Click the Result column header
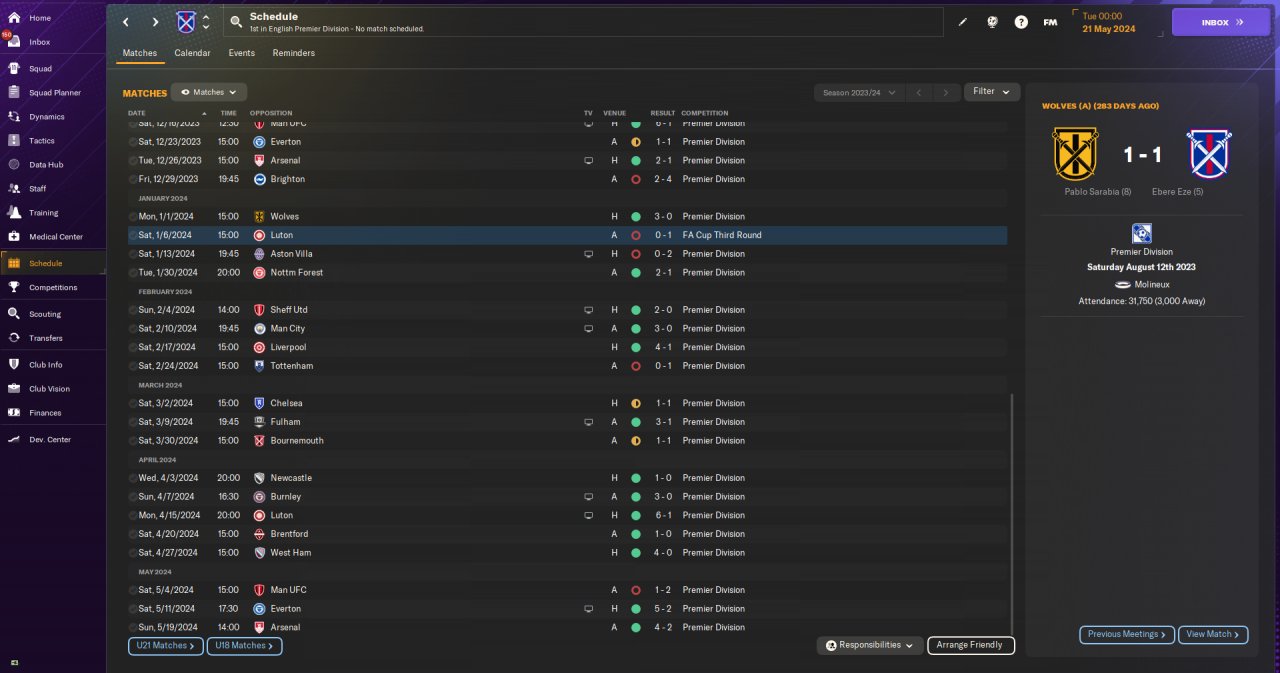 click(x=662, y=113)
